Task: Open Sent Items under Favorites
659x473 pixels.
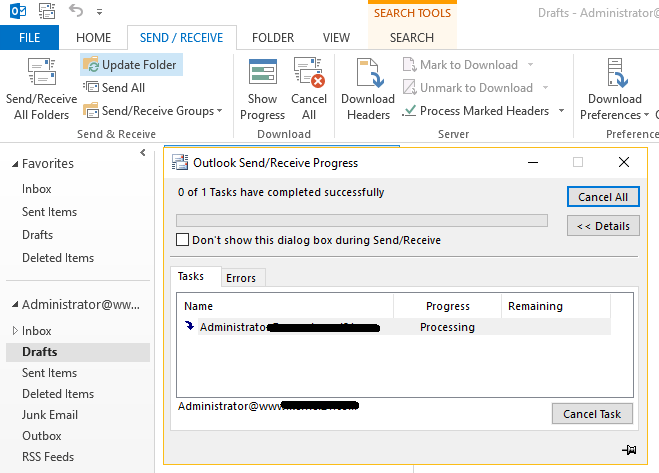Action: coord(50,211)
